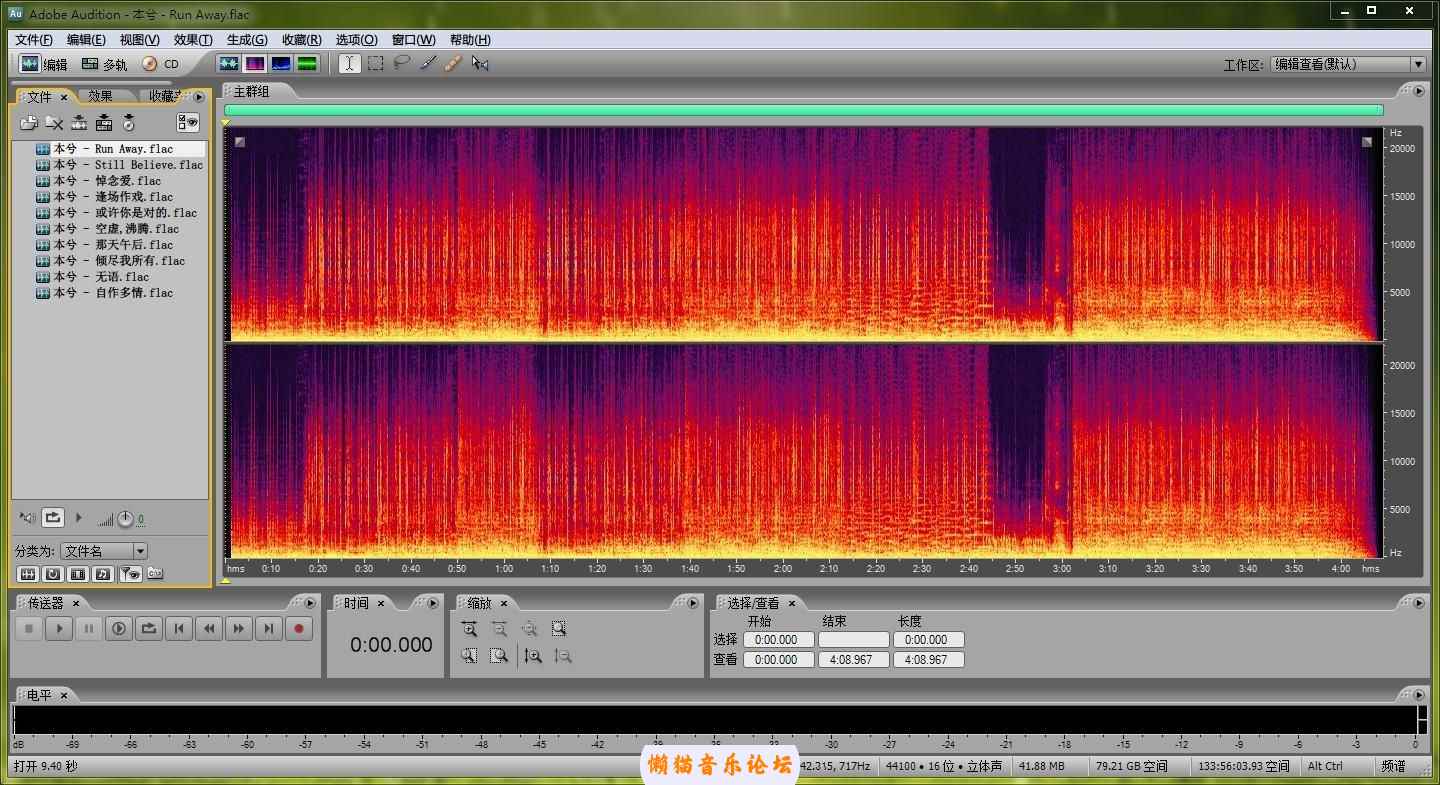Click the Files panel options eye icon

(x=188, y=123)
